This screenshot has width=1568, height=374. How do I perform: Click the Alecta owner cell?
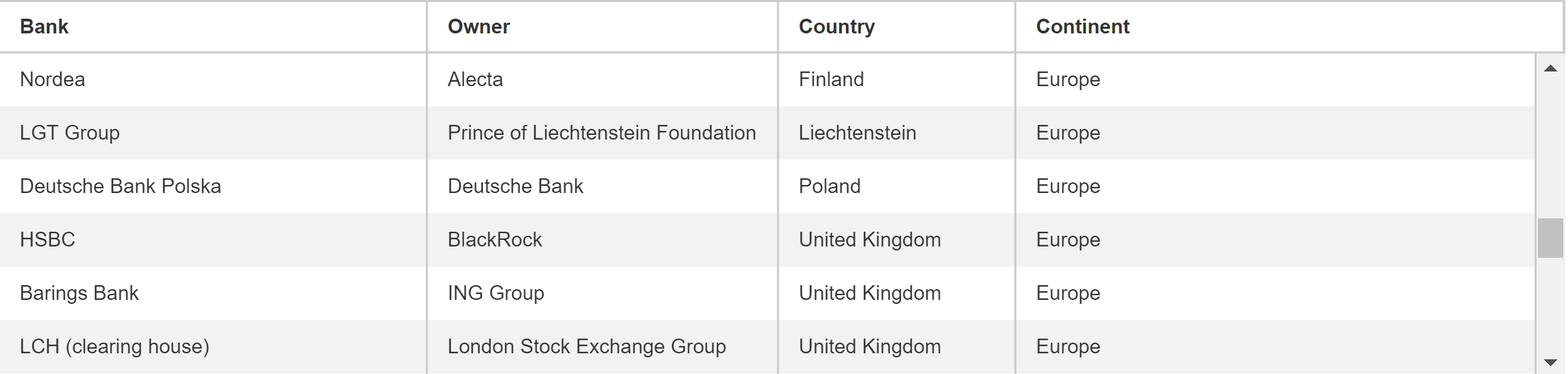(x=602, y=79)
